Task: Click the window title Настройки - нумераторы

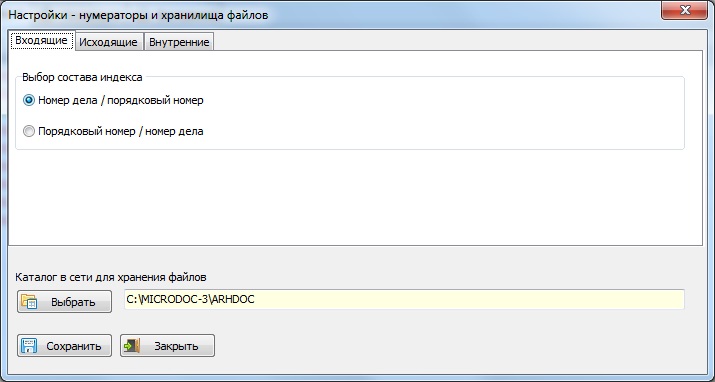Action: (138, 15)
